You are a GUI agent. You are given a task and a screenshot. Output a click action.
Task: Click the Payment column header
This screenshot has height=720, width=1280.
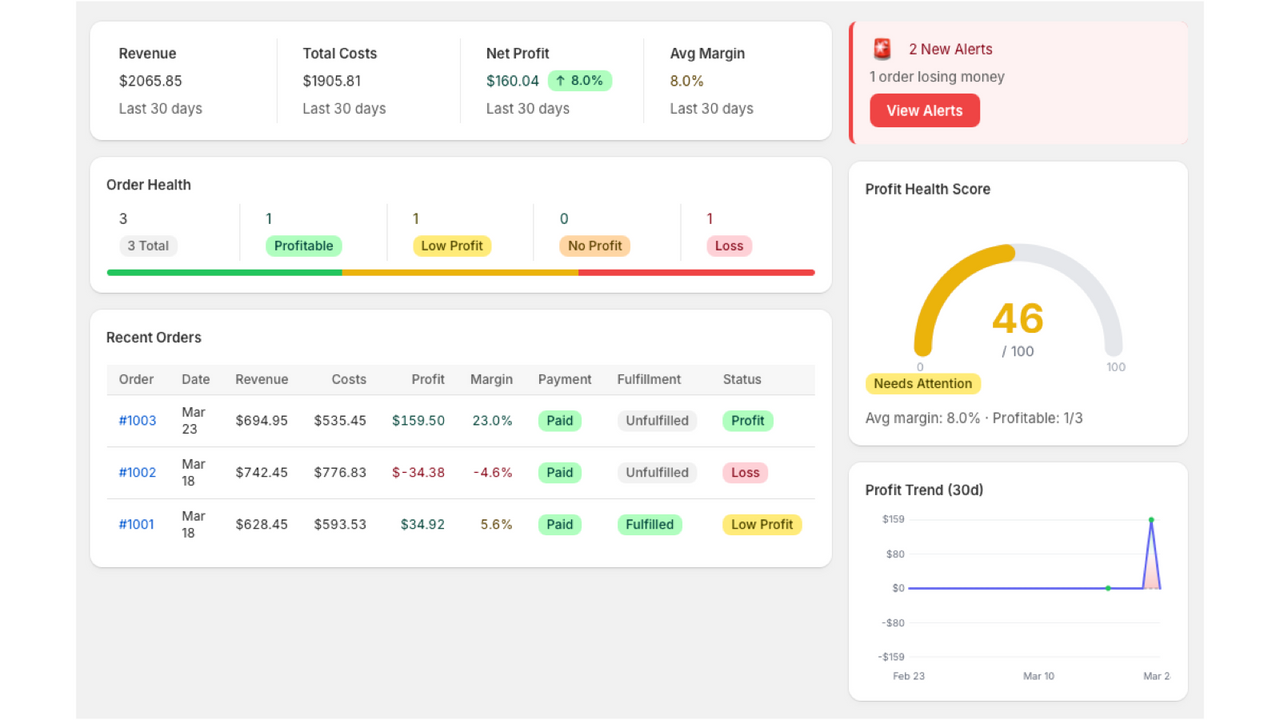(x=565, y=380)
